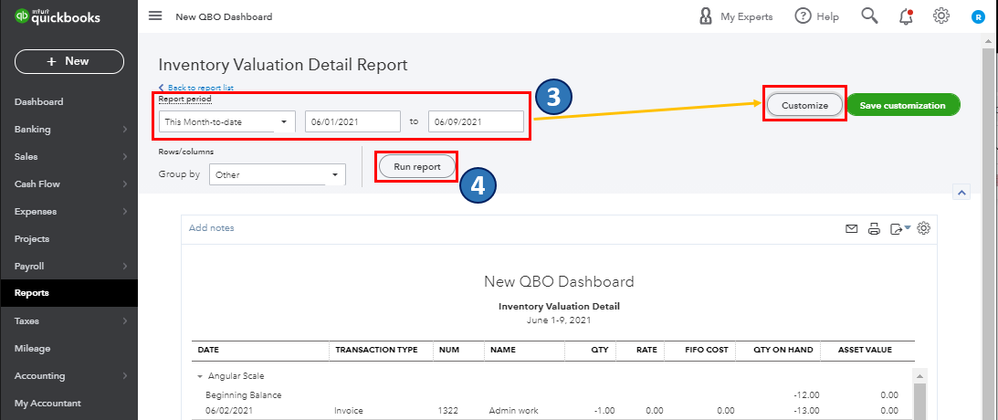
Task: Open the settings gear in header
Action: tap(941, 16)
